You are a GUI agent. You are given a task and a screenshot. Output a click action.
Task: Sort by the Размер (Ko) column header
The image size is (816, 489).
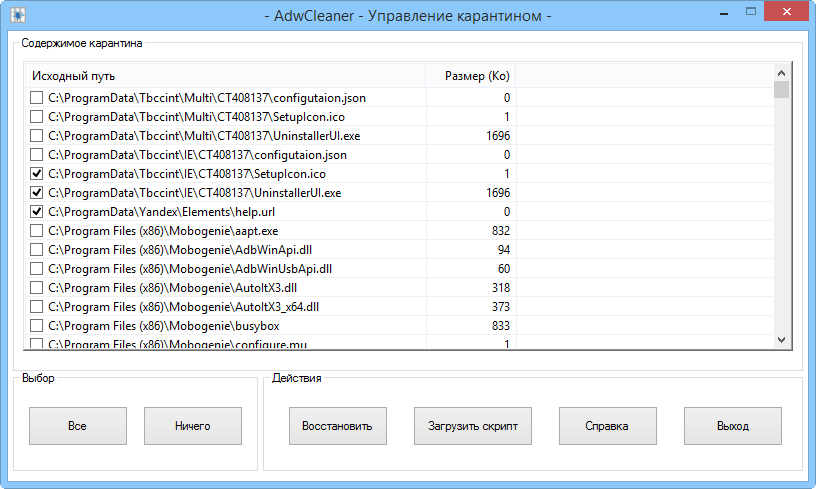point(470,76)
